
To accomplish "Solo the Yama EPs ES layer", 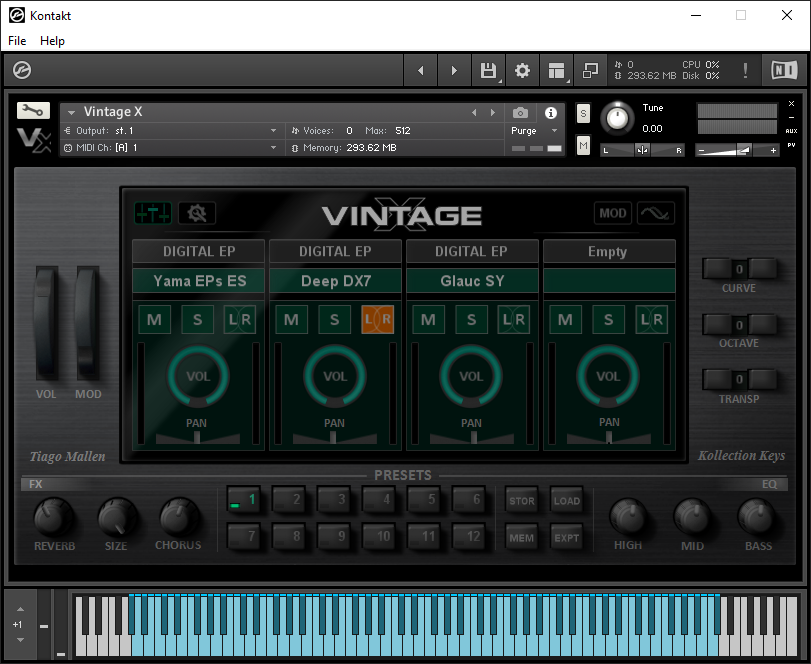I will point(198,319).
